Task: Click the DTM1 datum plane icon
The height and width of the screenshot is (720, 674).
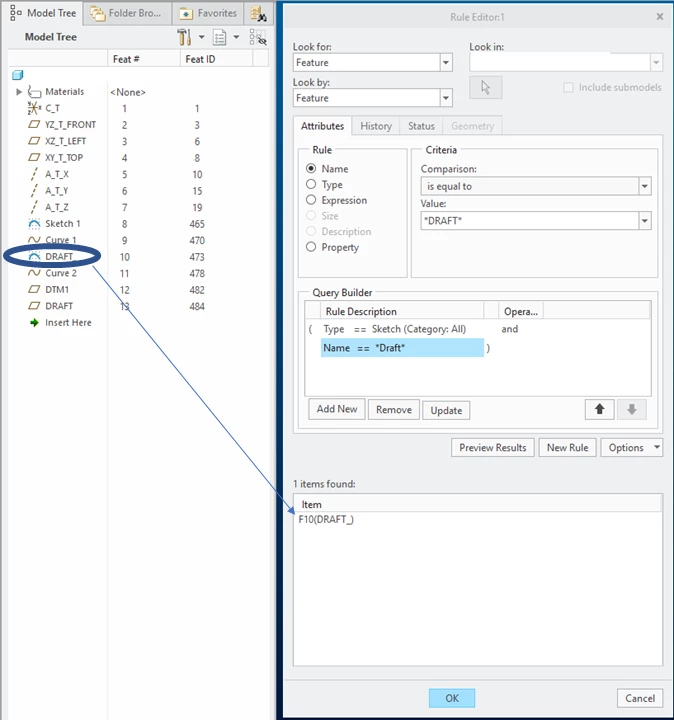Action: 34,289
